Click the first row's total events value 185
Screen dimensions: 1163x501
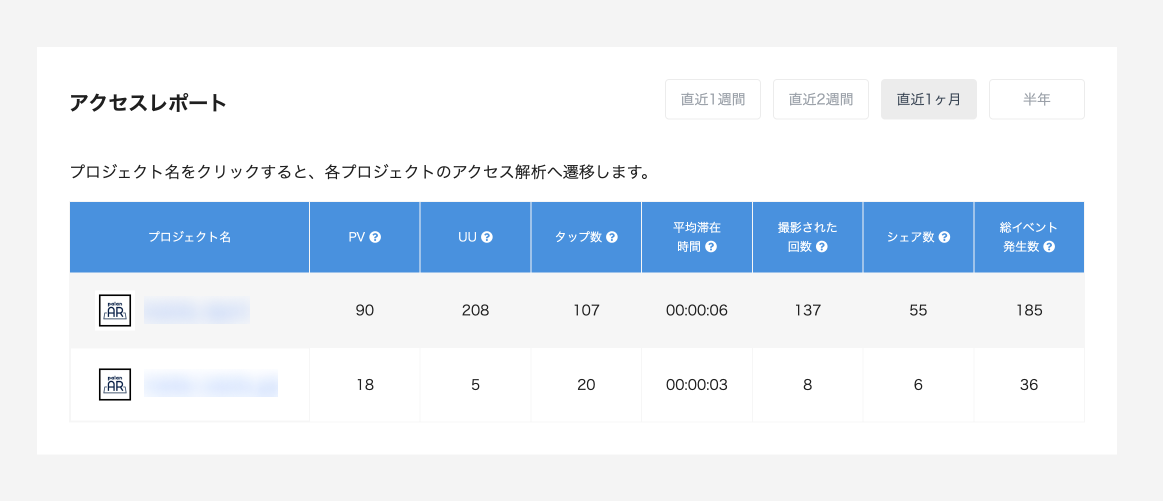point(1029,311)
